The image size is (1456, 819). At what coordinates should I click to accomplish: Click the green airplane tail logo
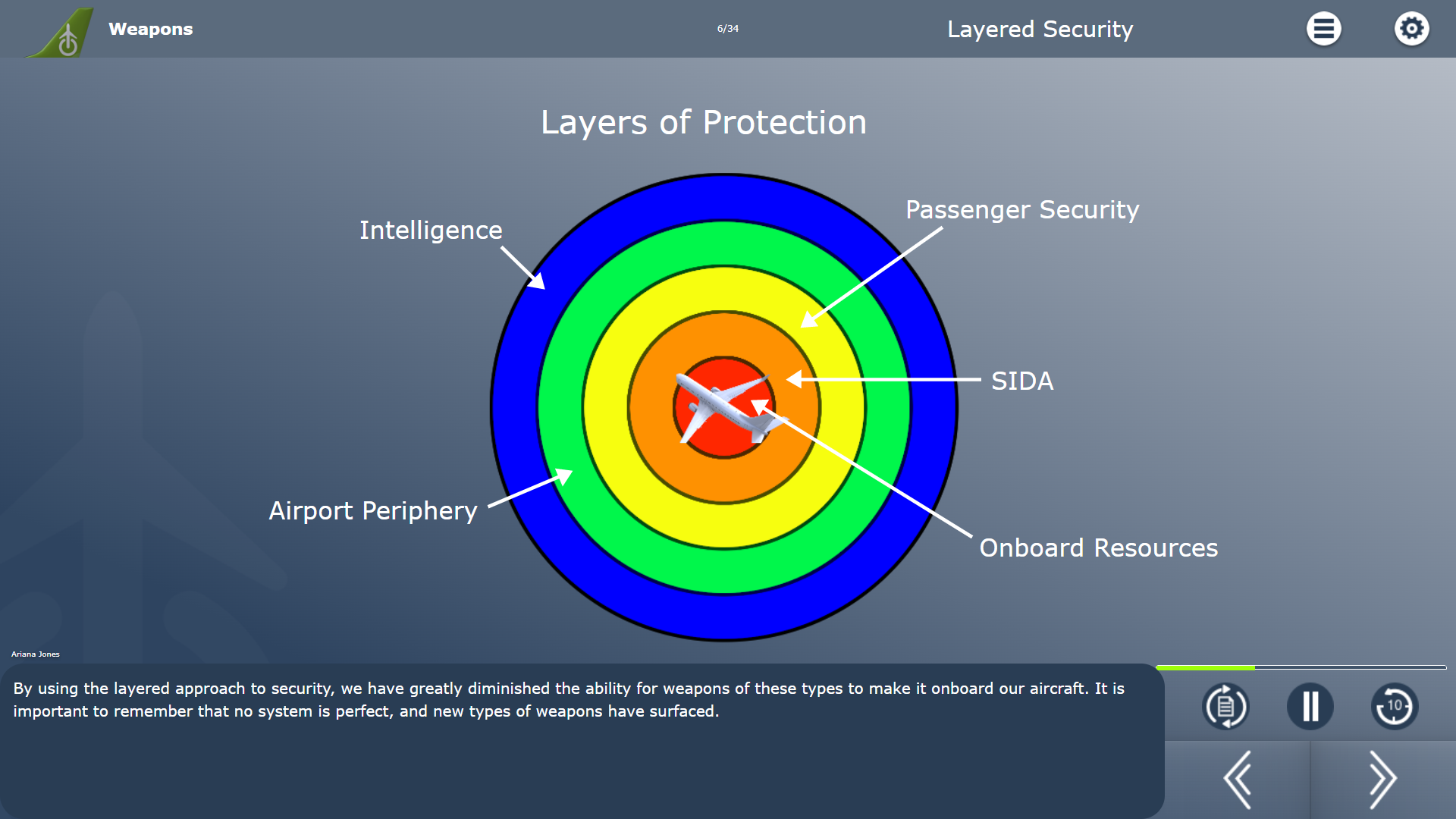[x=62, y=32]
